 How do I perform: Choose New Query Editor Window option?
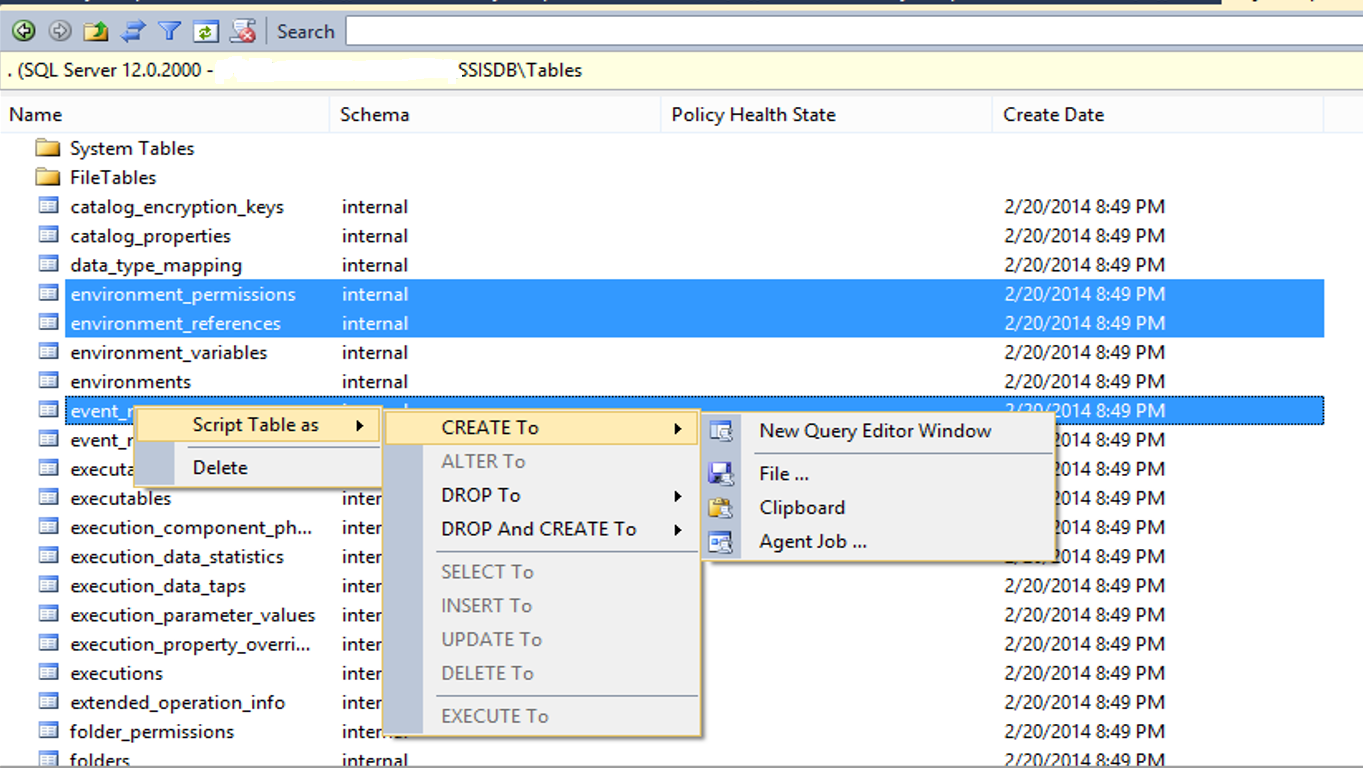[875, 431]
